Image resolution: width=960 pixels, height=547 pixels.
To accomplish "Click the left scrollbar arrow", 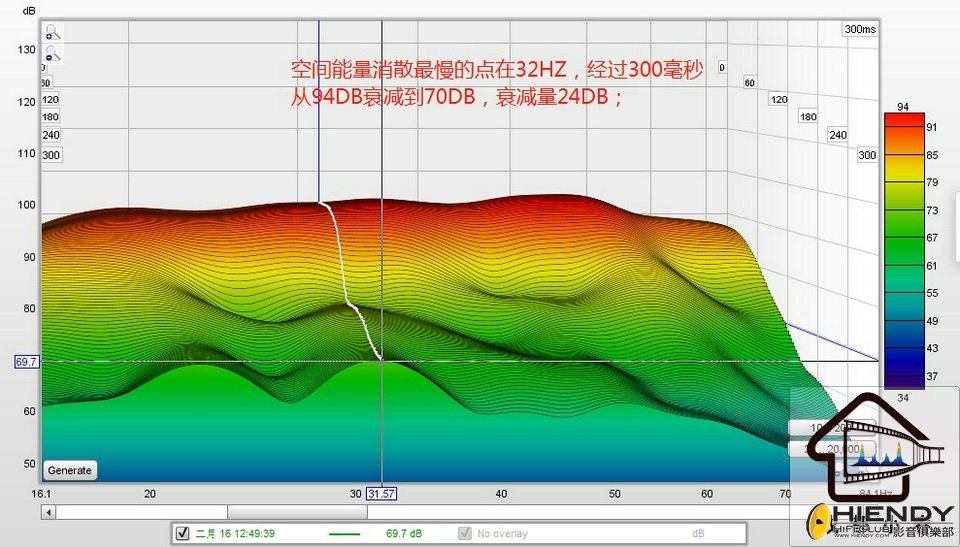I will pyautogui.click(x=48, y=512).
